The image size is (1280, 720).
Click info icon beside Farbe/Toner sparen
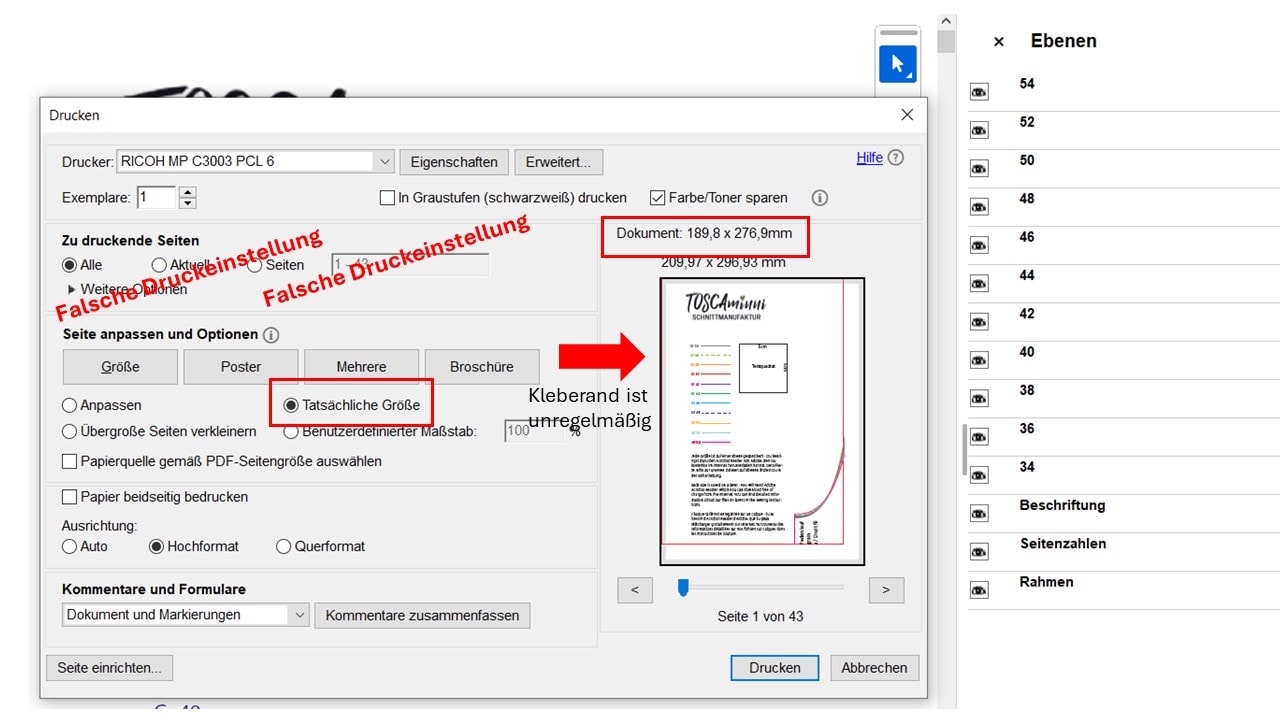[820, 198]
